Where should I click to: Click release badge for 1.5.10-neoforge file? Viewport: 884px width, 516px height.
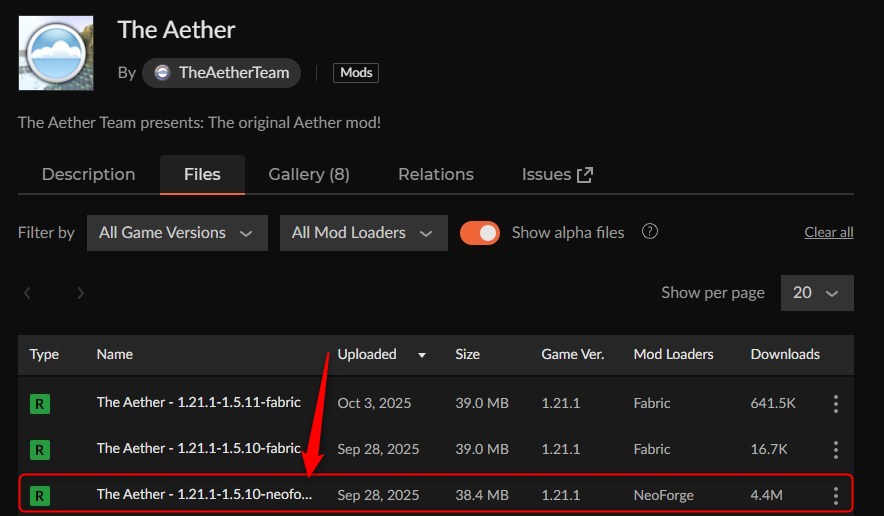(x=39, y=496)
